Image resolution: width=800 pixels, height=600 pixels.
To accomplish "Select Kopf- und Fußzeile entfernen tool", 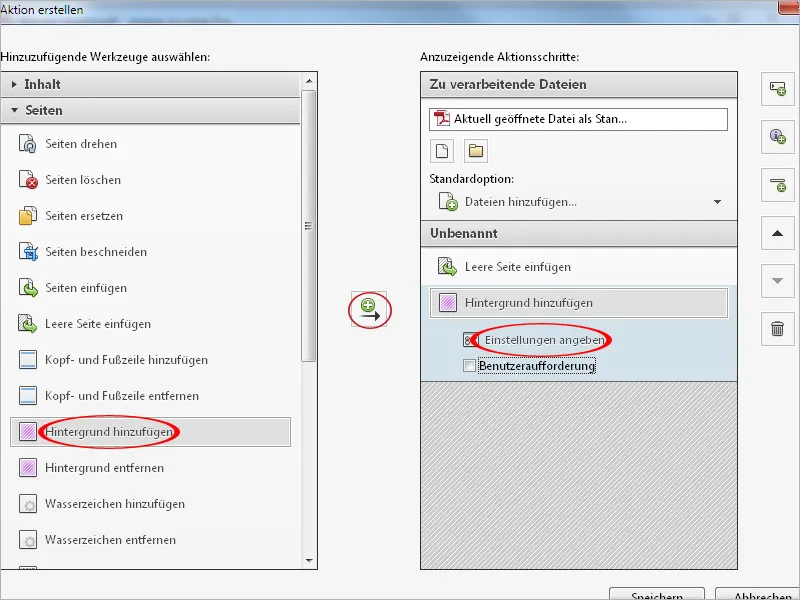I will coord(121,396).
